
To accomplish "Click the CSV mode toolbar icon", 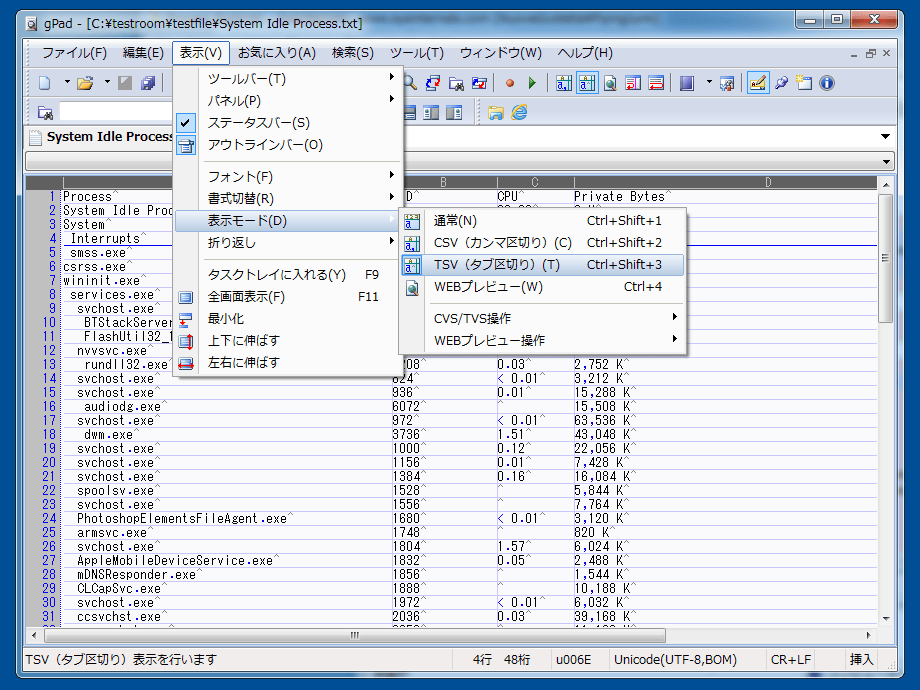I will 564,83.
